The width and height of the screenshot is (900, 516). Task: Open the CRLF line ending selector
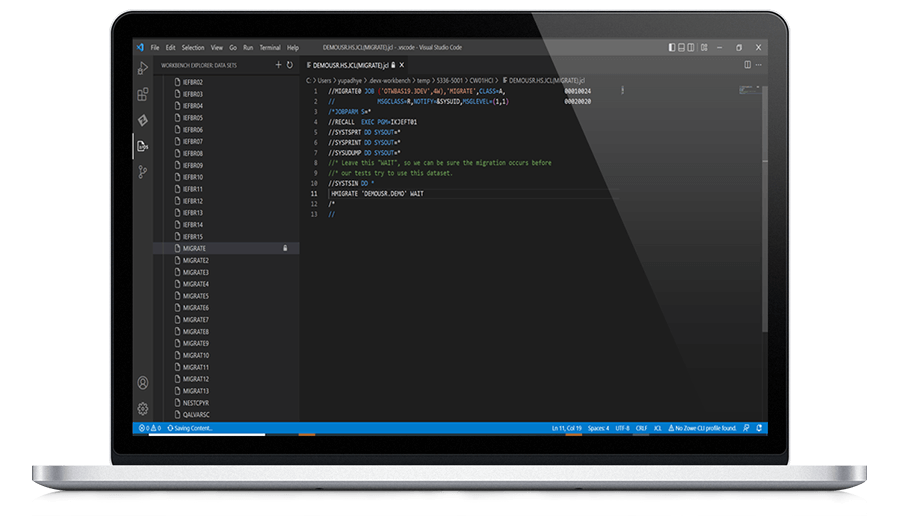pyautogui.click(x=641, y=428)
